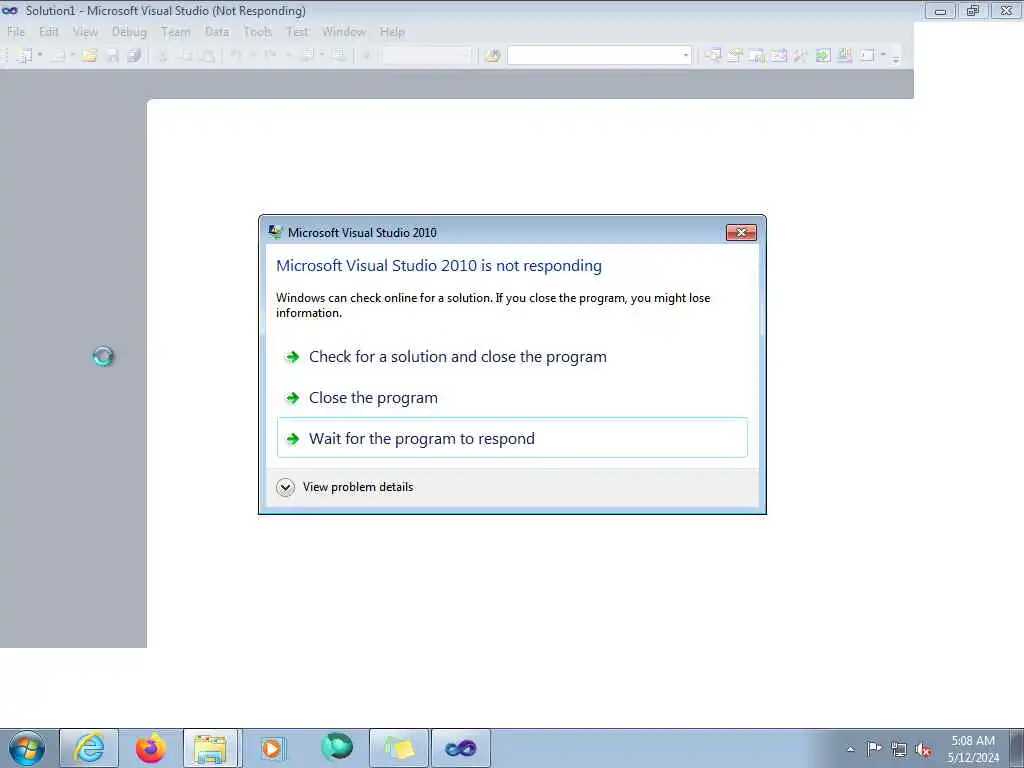Click the Paste toolbar icon
Viewport: 1024px width, 768px height.
point(208,56)
